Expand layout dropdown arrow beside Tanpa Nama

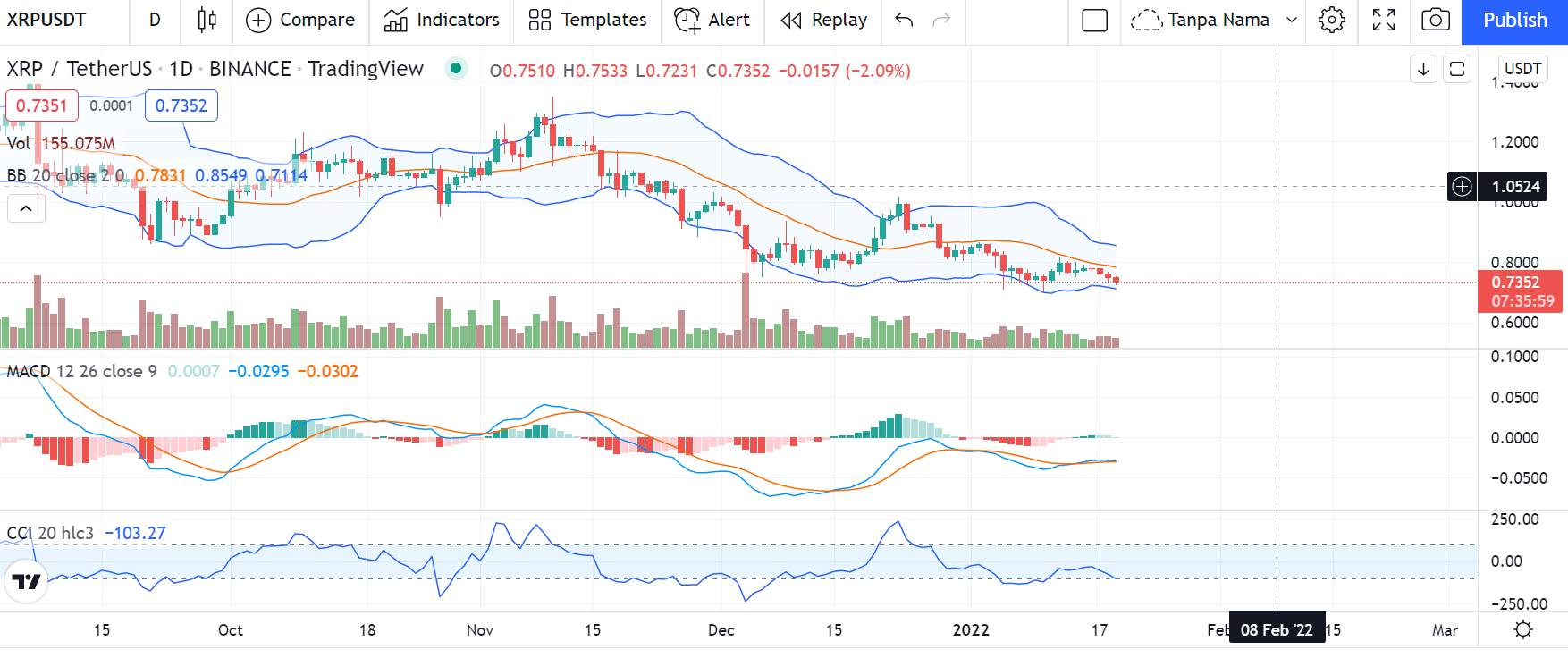coord(1291,20)
